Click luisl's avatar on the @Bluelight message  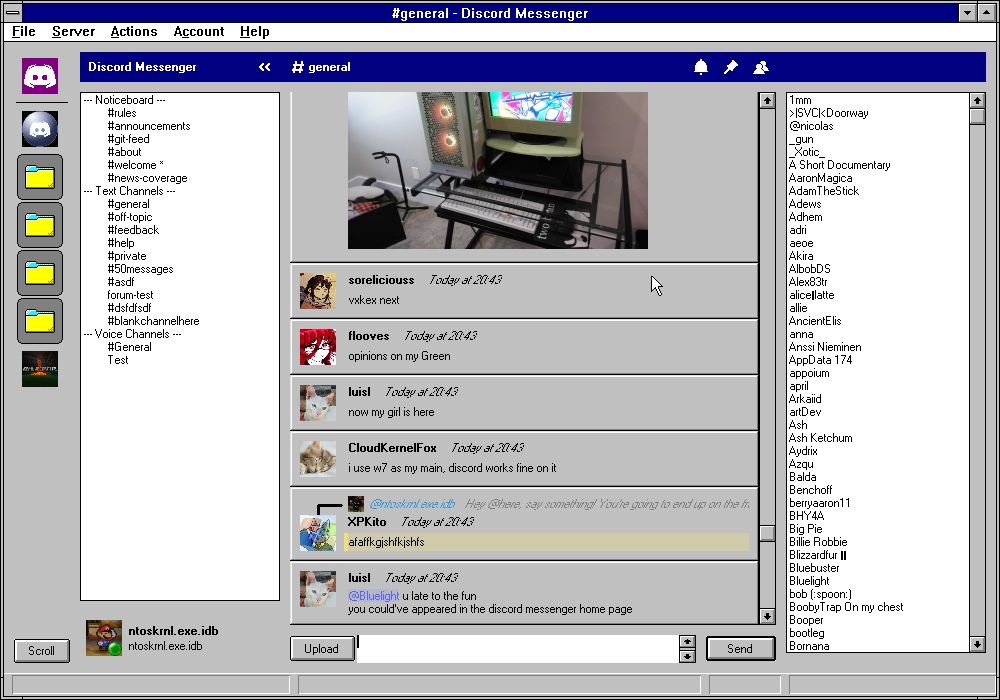[318, 589]
